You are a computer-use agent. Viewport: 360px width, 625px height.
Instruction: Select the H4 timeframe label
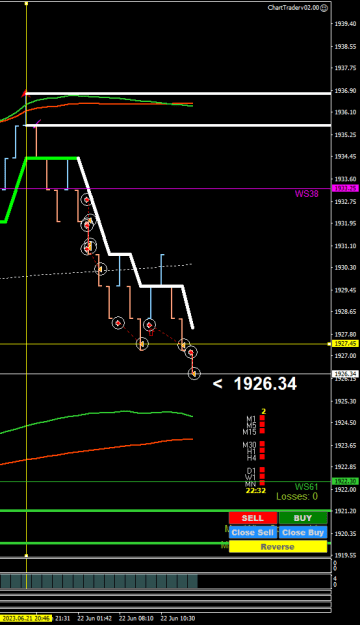click(x=251, y=458)
